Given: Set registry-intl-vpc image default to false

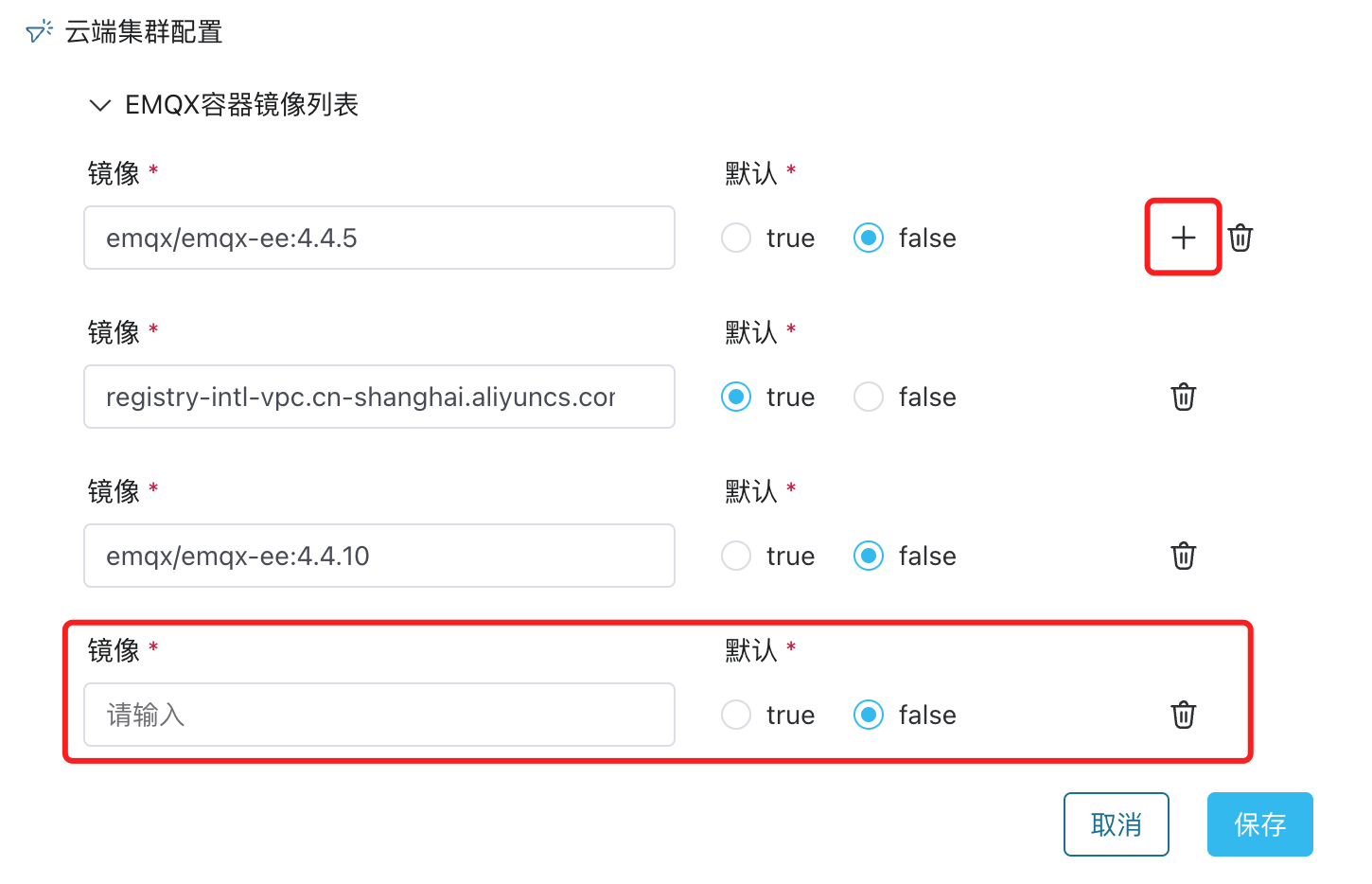Looking at the screenshot, I should [x=869, y=397].
